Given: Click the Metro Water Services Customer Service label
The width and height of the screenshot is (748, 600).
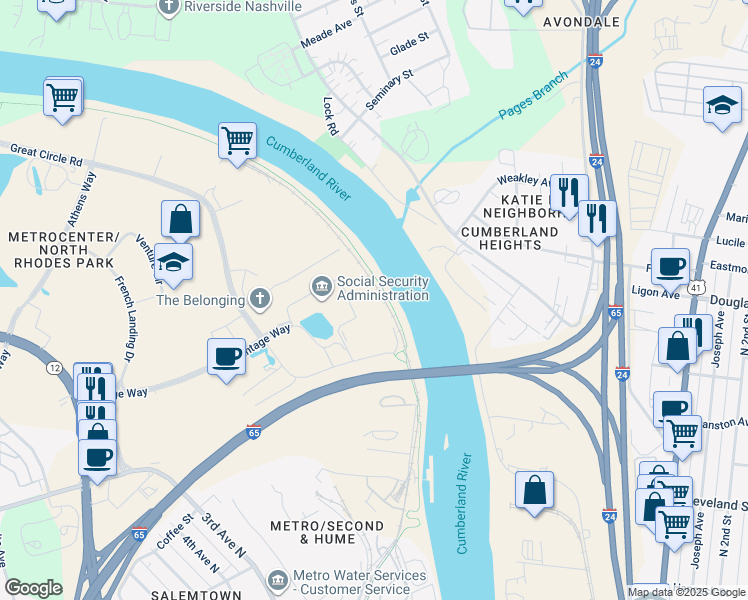Looking at the screenshot, I should pos(360,582).
